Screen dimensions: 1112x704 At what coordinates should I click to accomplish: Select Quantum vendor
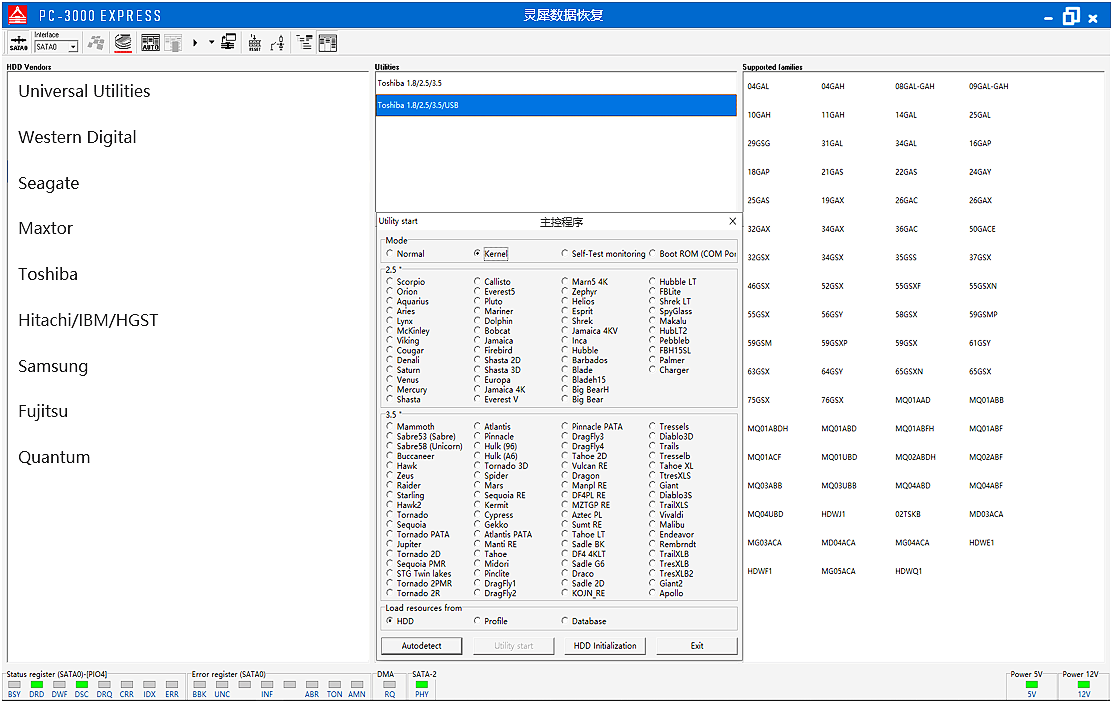pos(54,457)
